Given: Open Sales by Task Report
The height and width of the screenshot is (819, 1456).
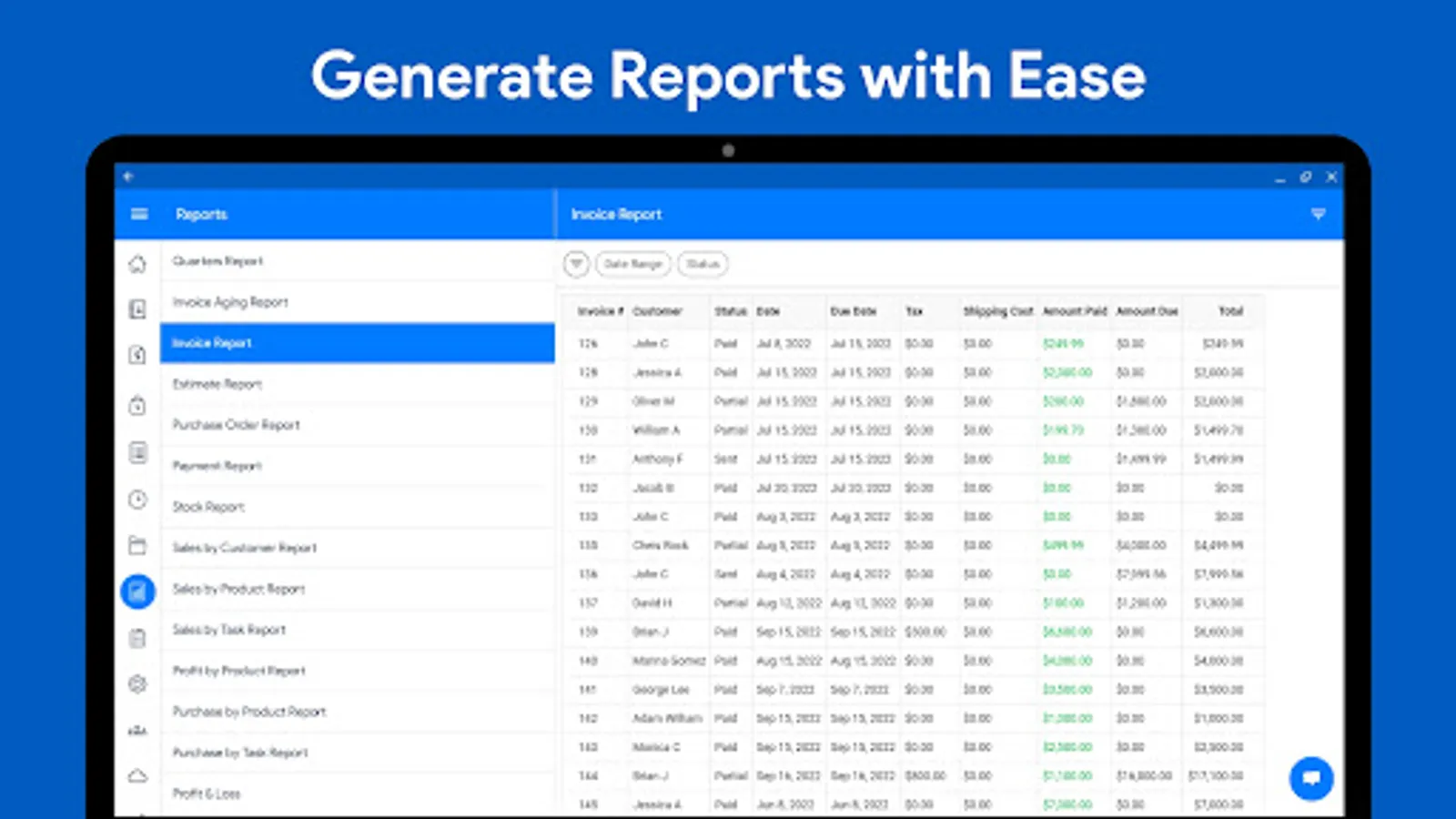Looking at the screenshot, I should point(358,630).
